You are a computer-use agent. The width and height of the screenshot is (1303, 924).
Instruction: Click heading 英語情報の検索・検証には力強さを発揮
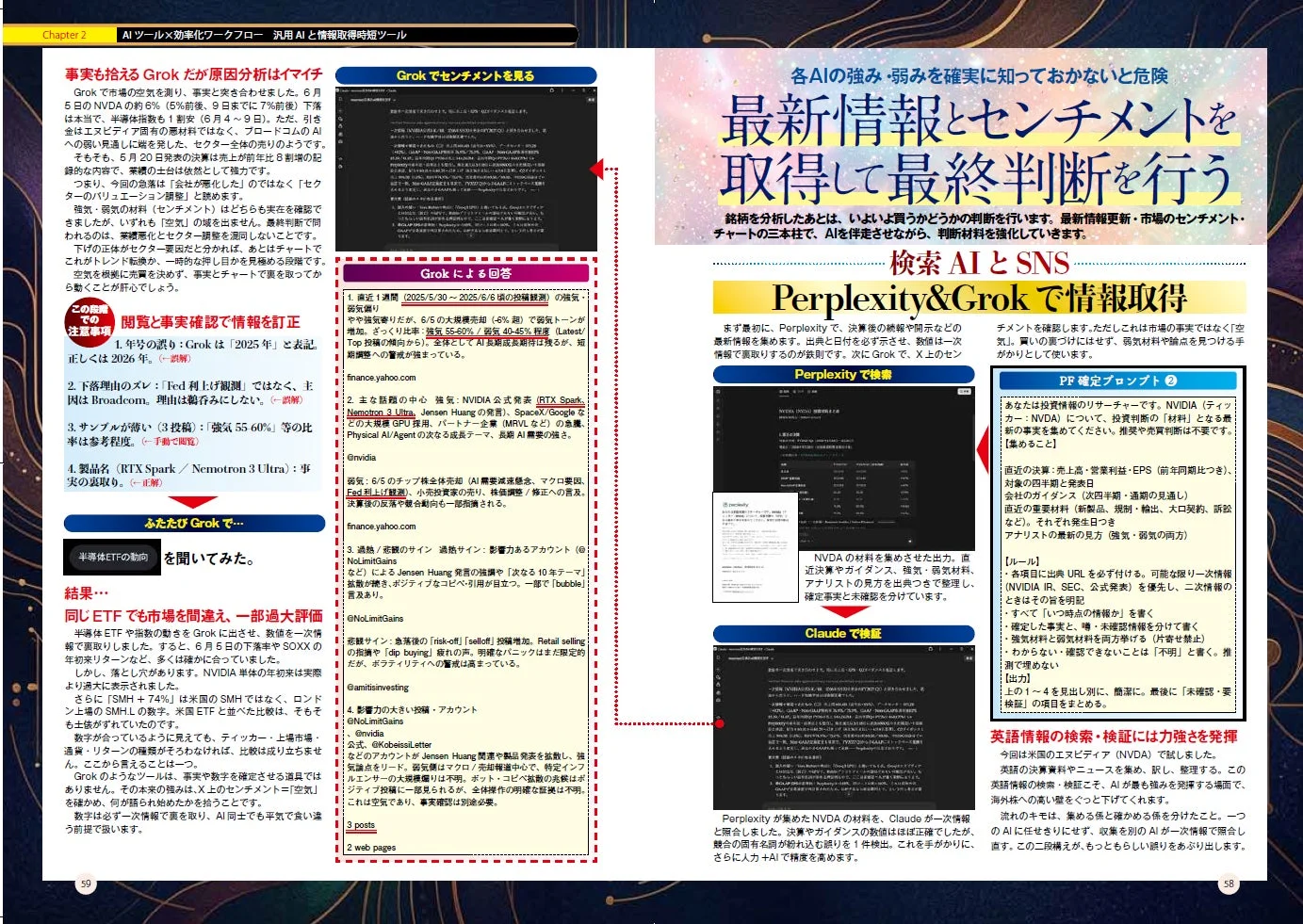click(x=1114, y=736)
